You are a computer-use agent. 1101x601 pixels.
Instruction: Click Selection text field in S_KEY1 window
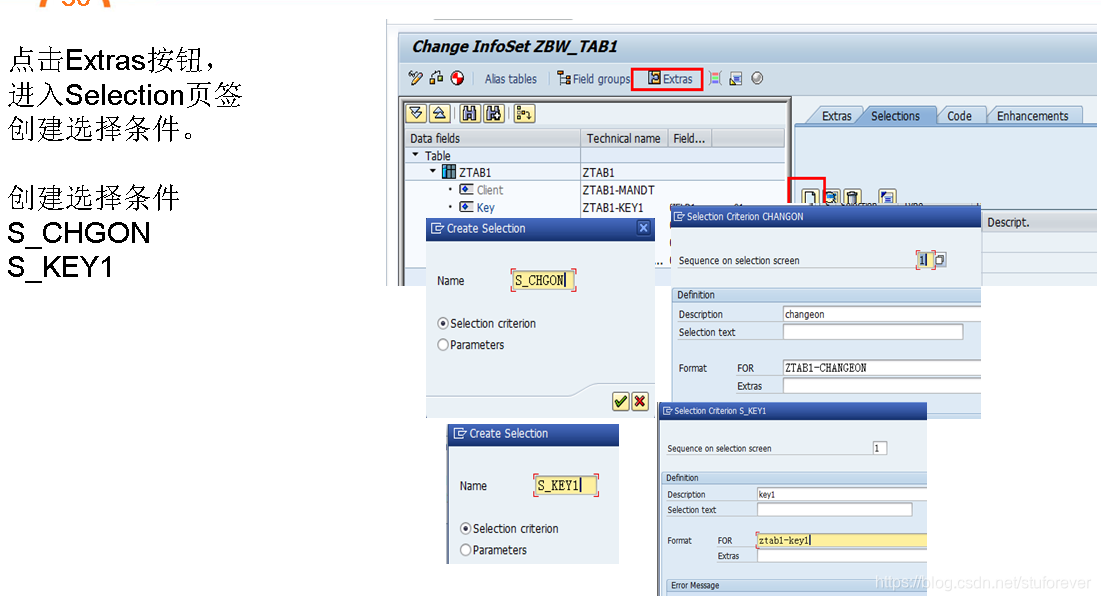(x=834, y=510)
